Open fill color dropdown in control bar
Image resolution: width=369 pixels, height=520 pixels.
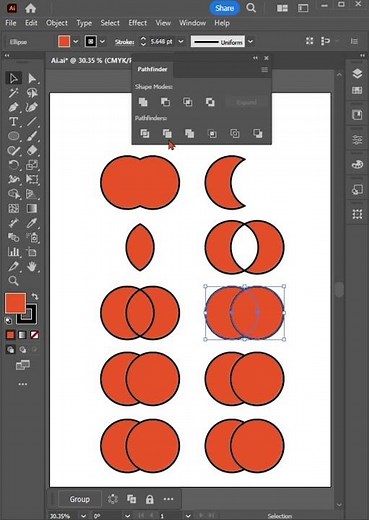pyautogui.click(x=76, y=42)
